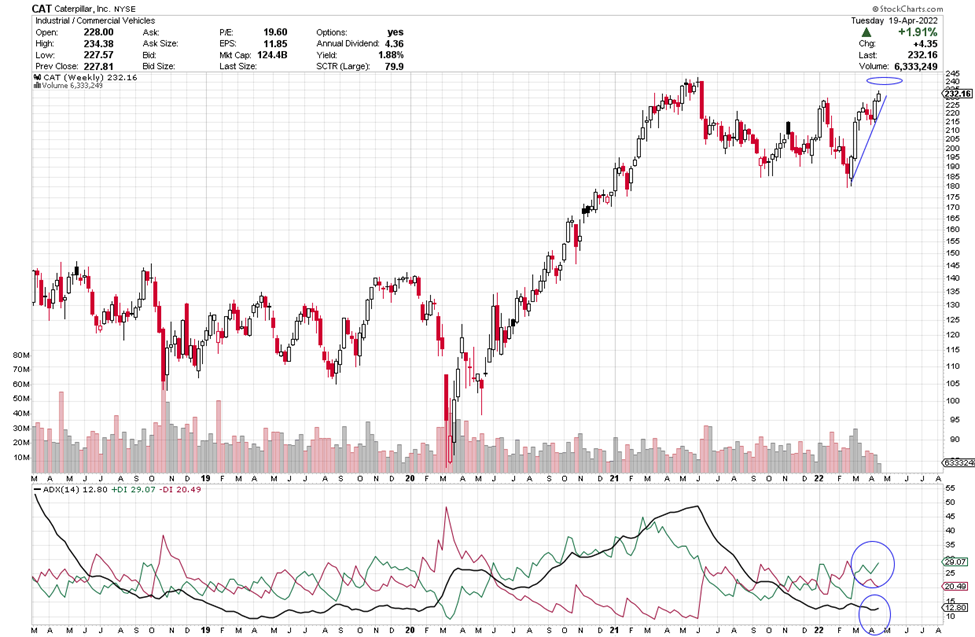Click the Options value yes
The image size is (975, 637).
(395, 32)
